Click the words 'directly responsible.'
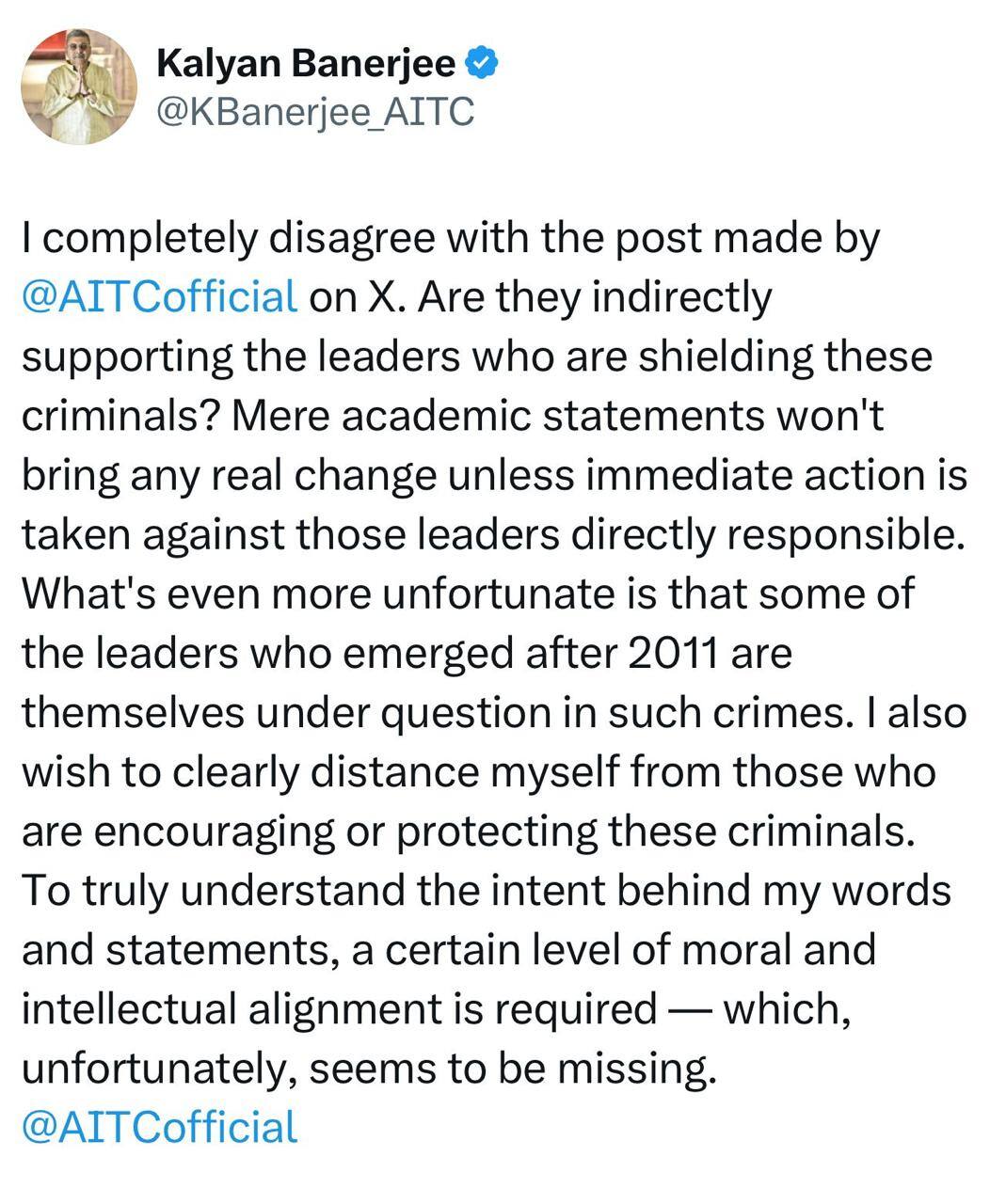 (x=794, y=534)
